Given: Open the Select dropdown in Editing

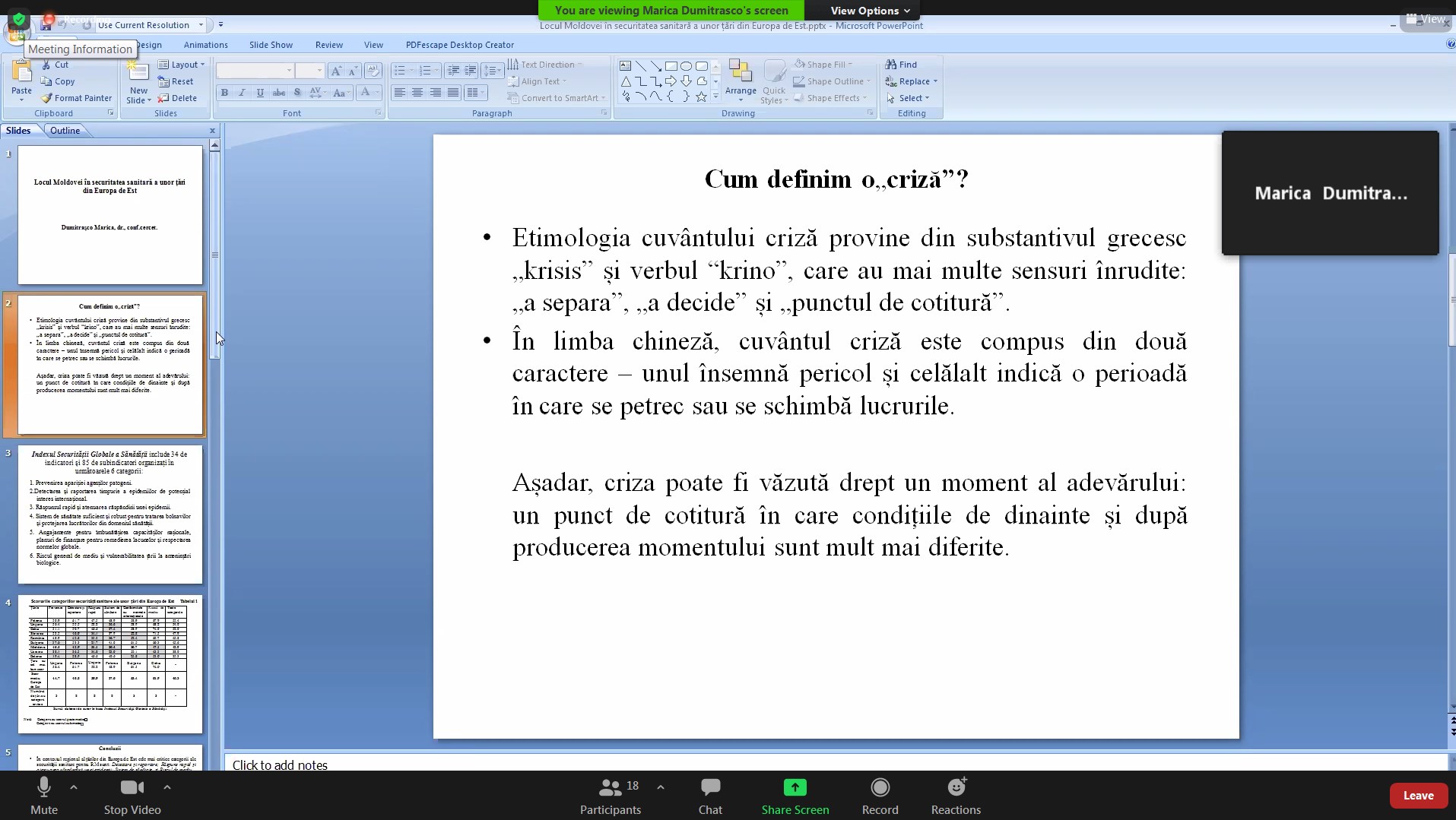Looking at the screenshot, I should [x=908, y=98].
